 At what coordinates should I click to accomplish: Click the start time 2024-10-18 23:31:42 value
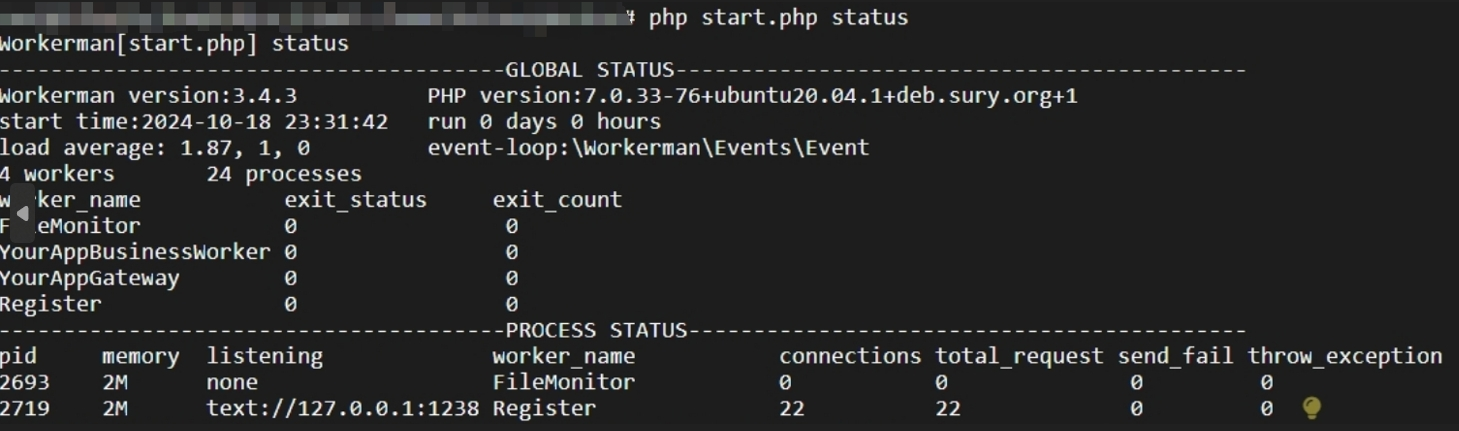265,122
